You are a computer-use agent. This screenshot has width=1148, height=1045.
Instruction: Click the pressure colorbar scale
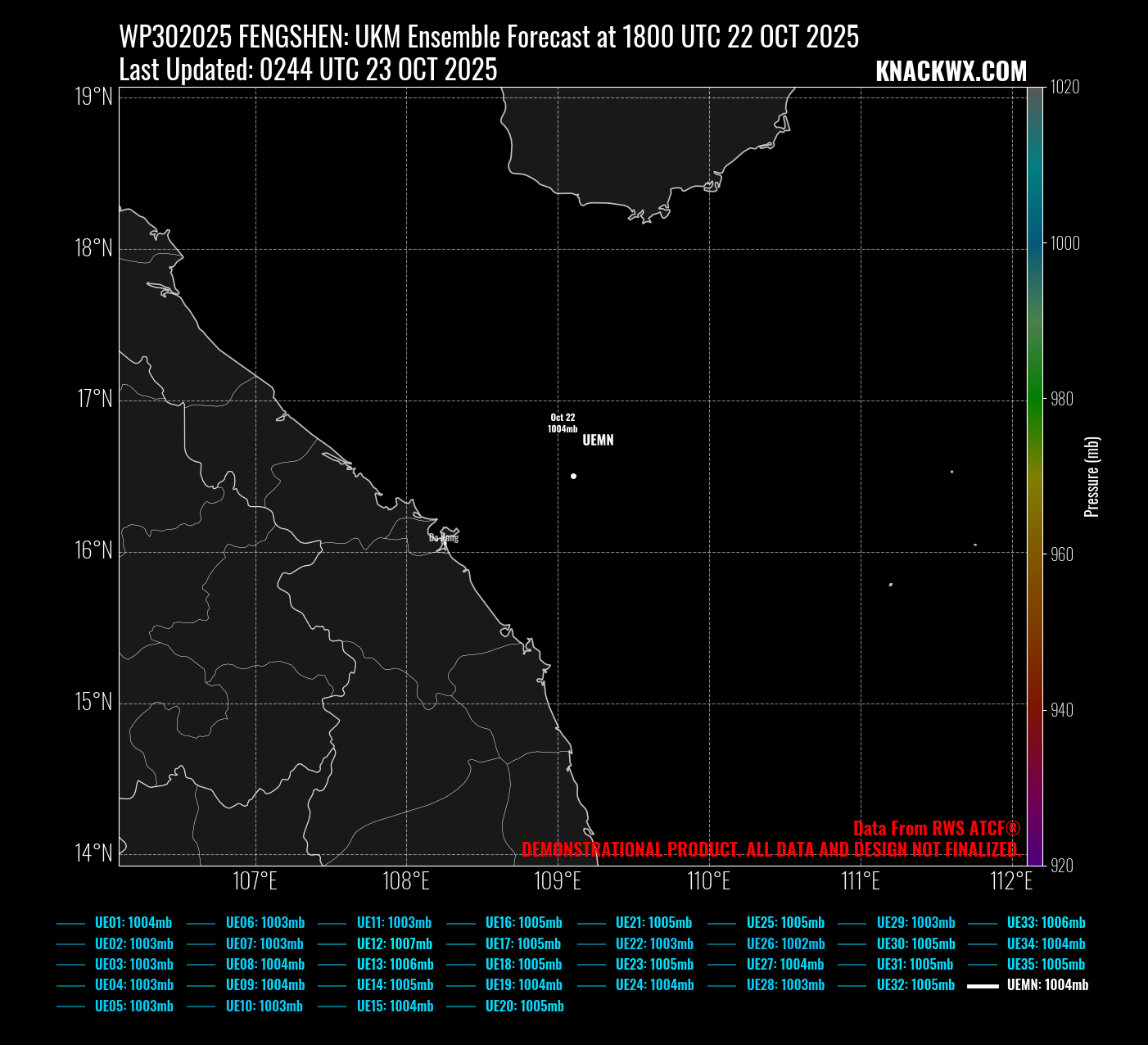(1035, 475)
